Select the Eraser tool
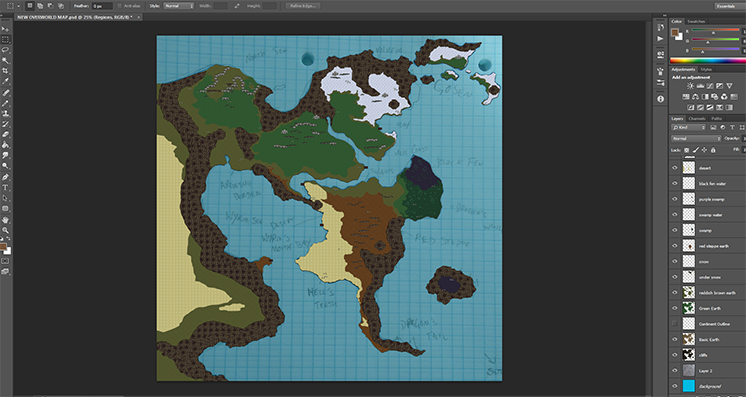The image size is (746, 397). tap(5, 134)
